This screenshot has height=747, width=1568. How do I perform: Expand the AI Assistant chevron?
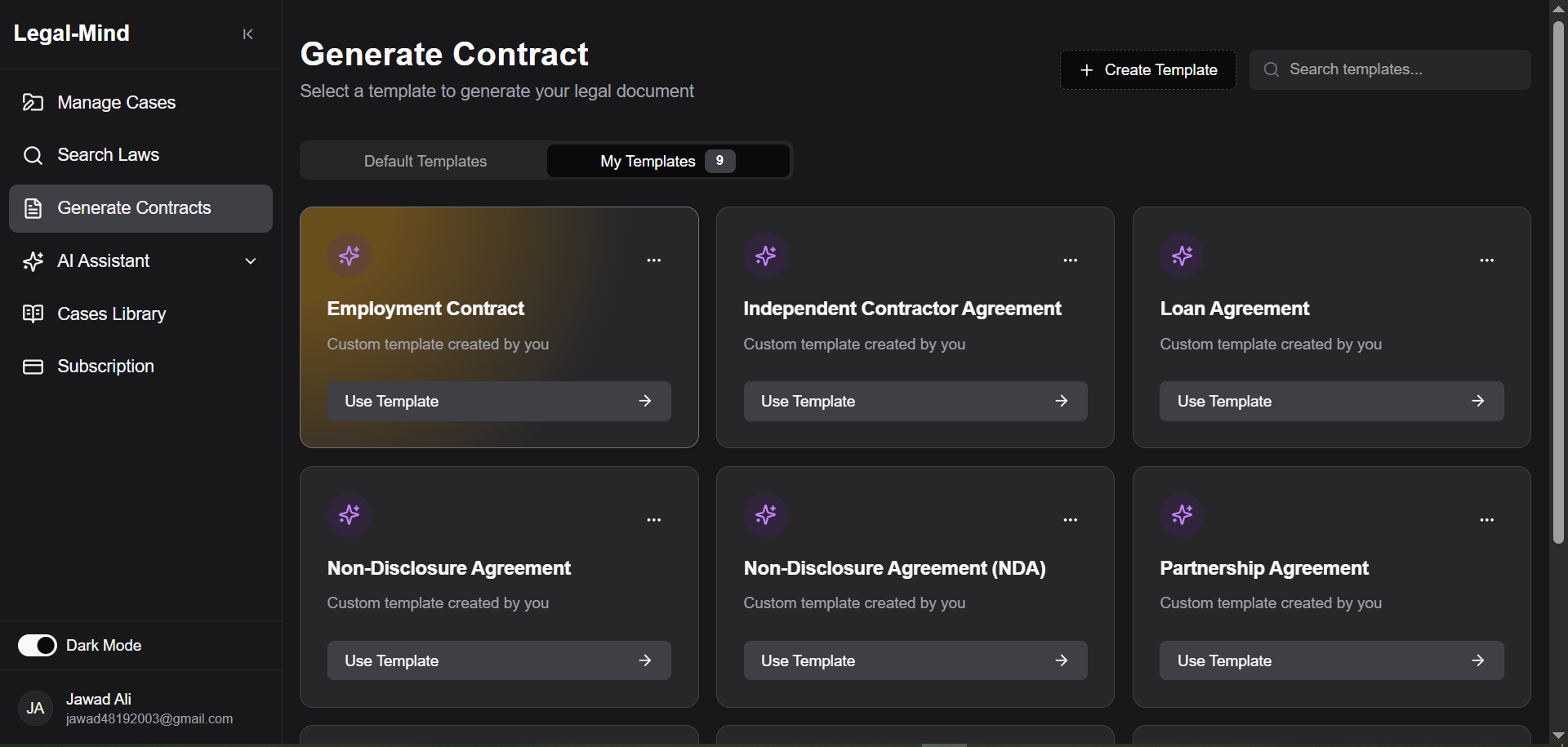[251, 261]
